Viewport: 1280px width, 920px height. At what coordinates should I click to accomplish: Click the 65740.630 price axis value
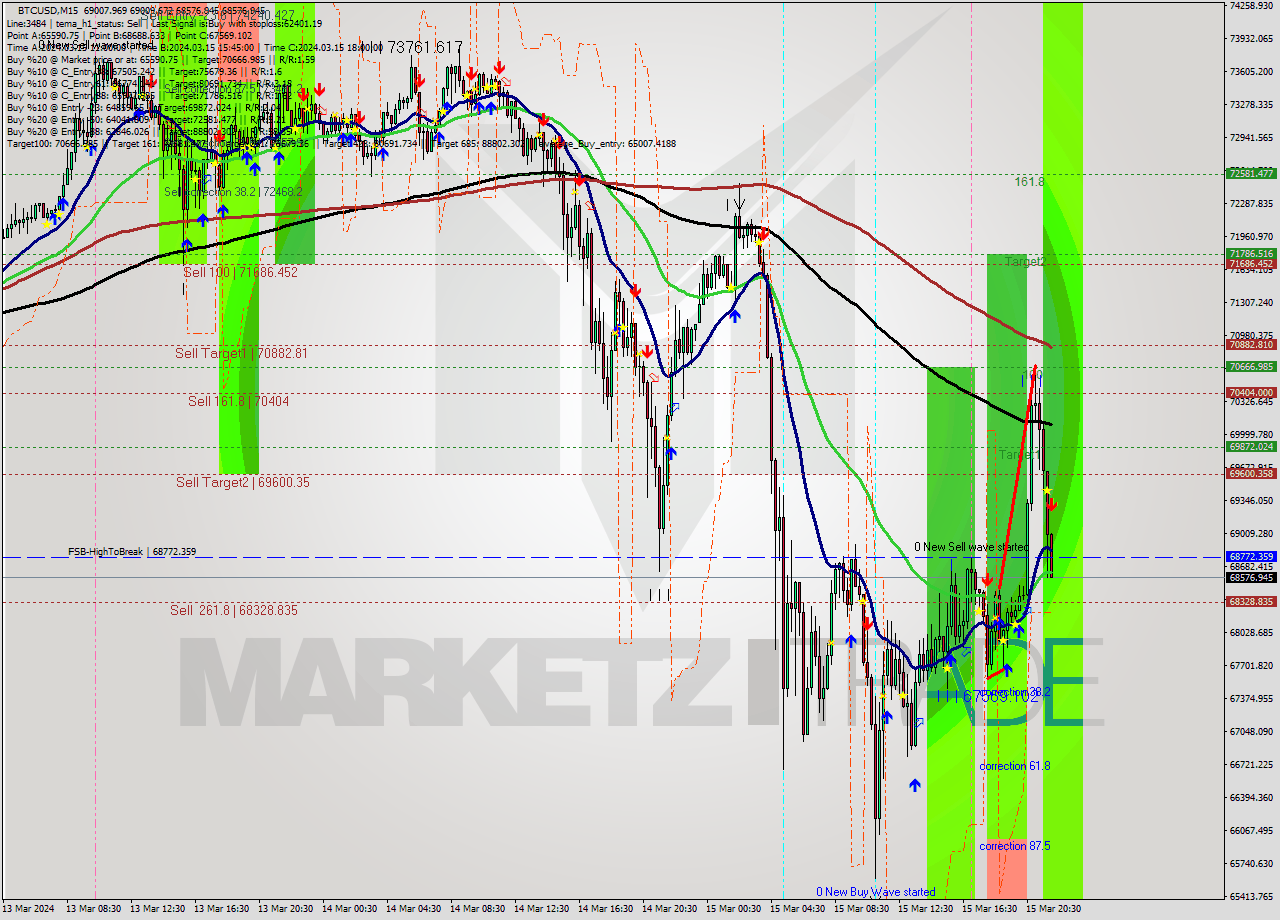(1251, 863)
